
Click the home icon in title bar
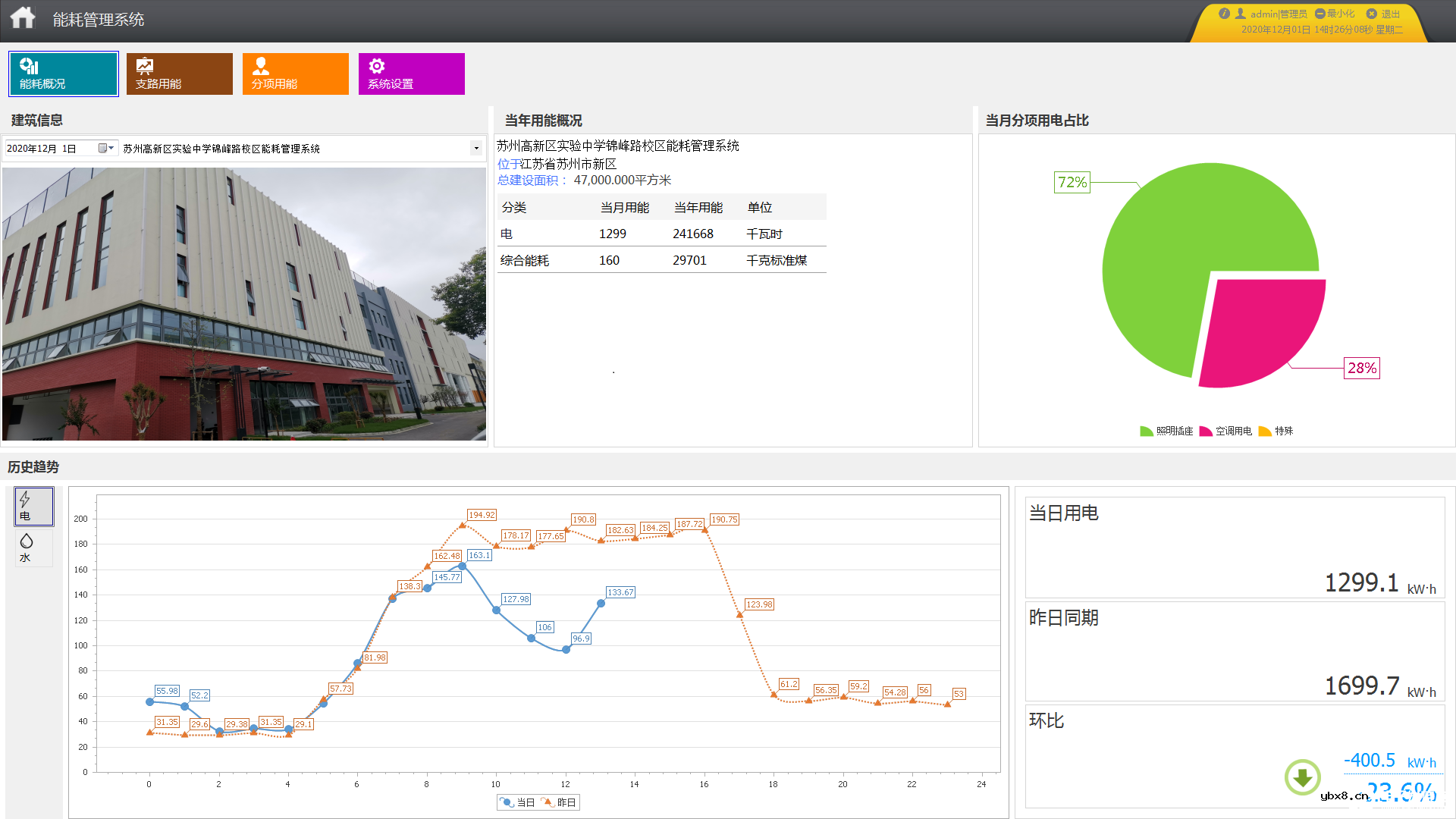pos(22,17)
